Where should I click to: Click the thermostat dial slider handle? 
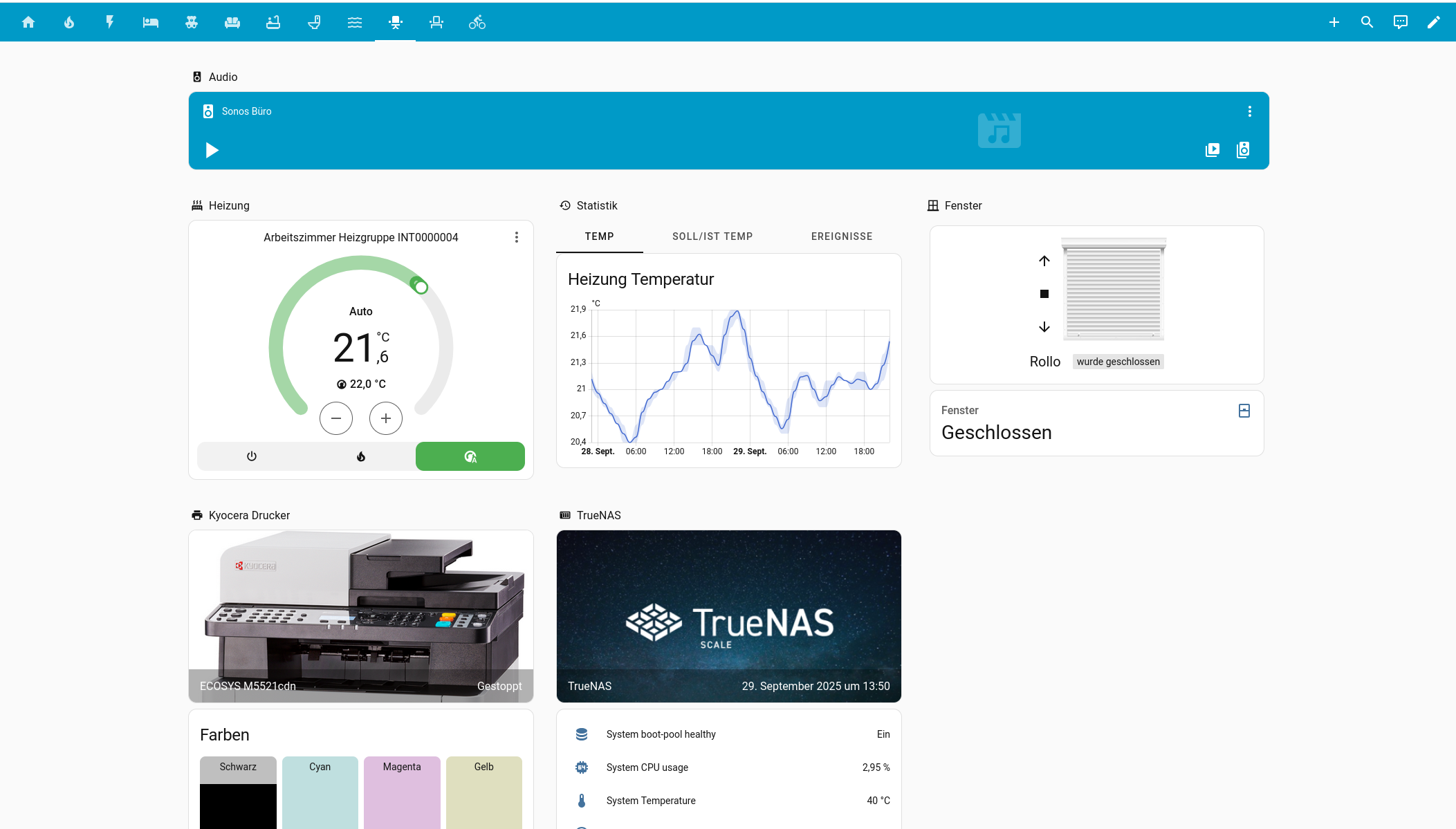point(421,286)
